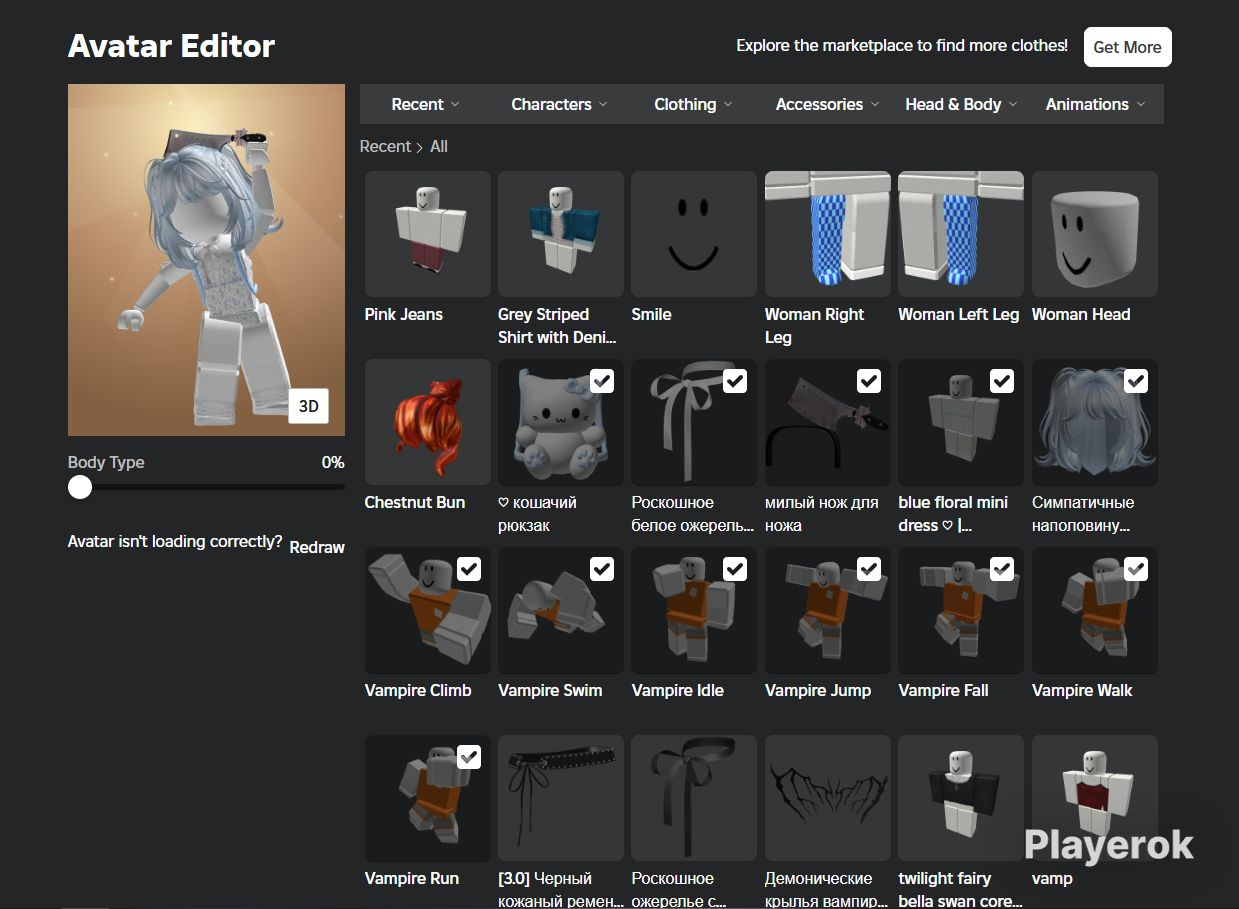Uncheck the Vampire Walk checkmark
1239x909 pixels.
(1136, 569)
